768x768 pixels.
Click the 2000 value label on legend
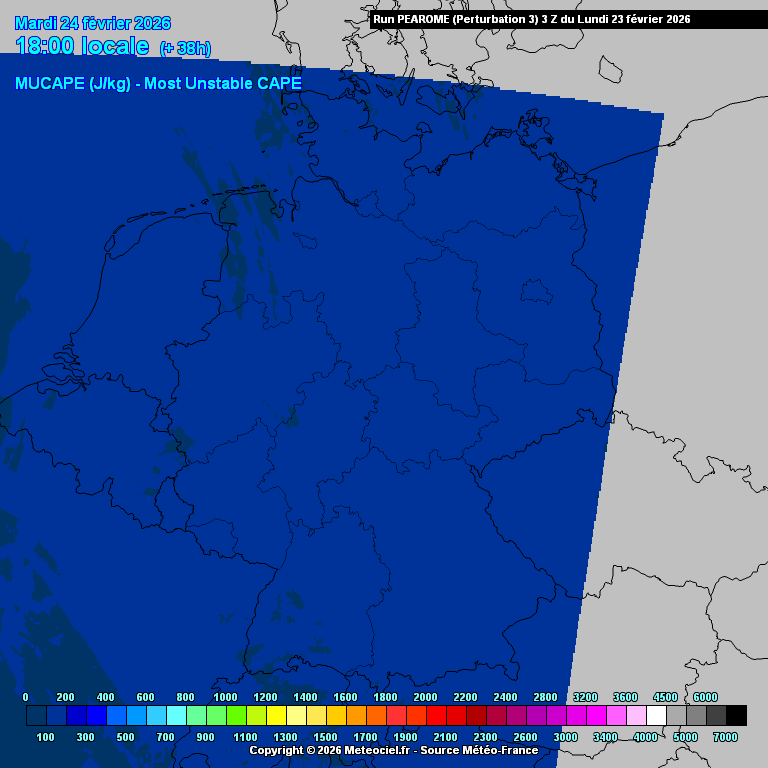pyautogui.click(x=425, y=697)
